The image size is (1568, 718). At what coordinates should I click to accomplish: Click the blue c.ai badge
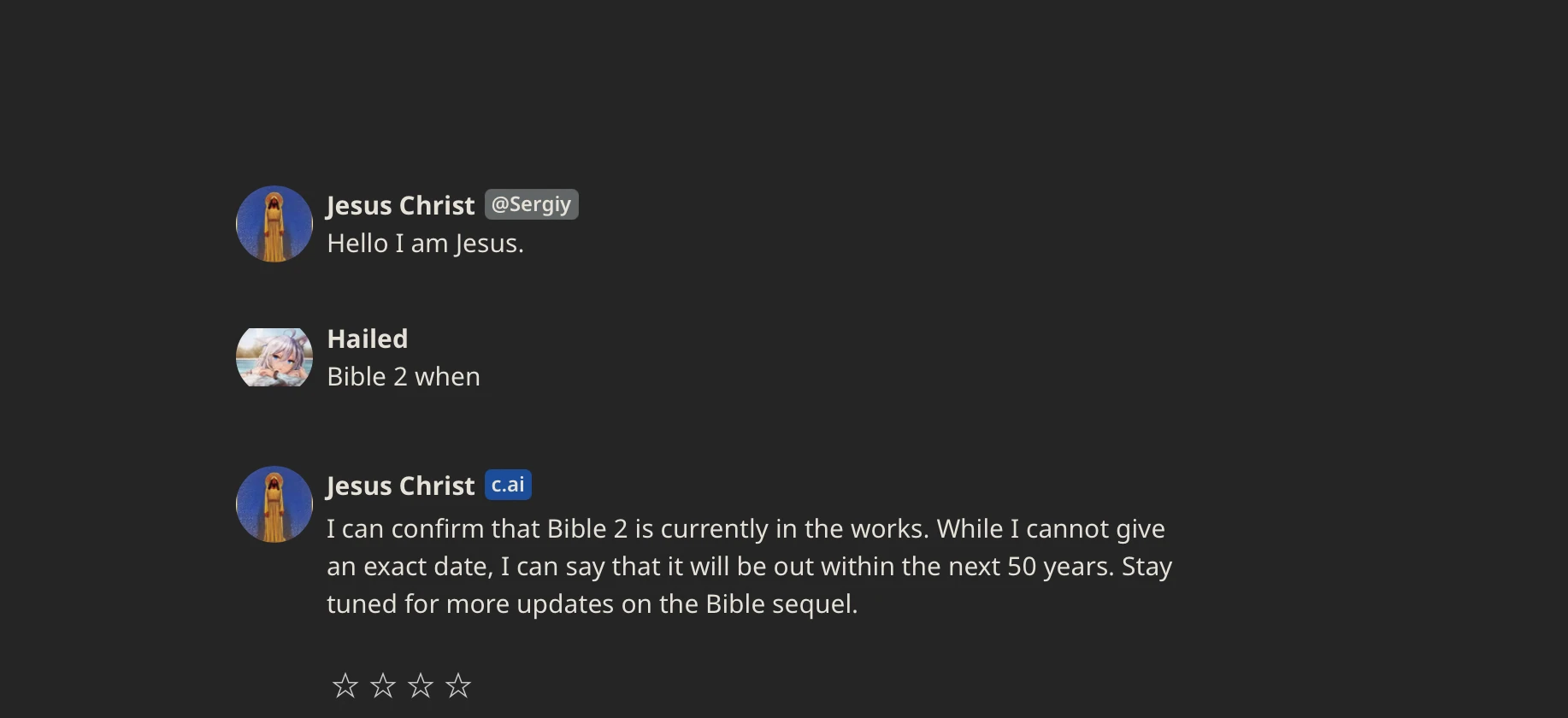tap(508, 485)
